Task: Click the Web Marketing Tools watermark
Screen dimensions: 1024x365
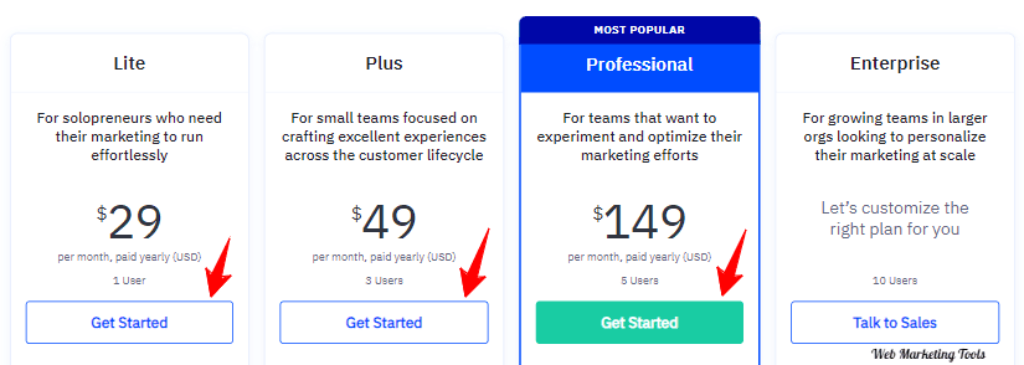Action: click(928, 354)
